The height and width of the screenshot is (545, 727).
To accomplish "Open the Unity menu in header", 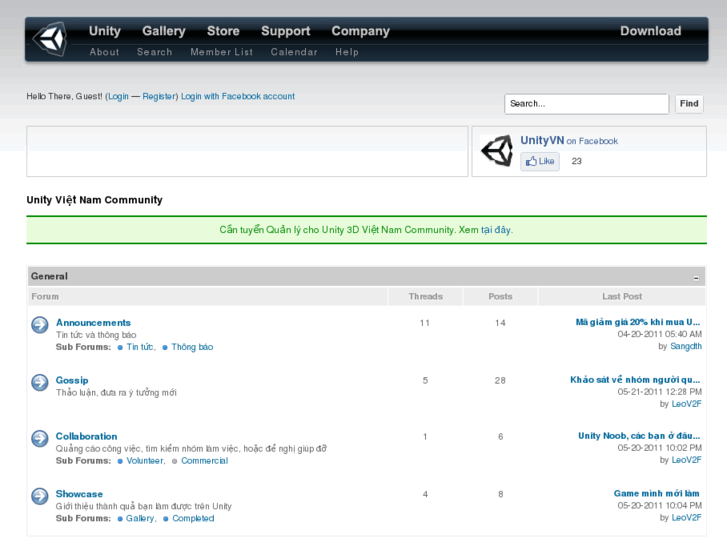I will coord(105,31).
